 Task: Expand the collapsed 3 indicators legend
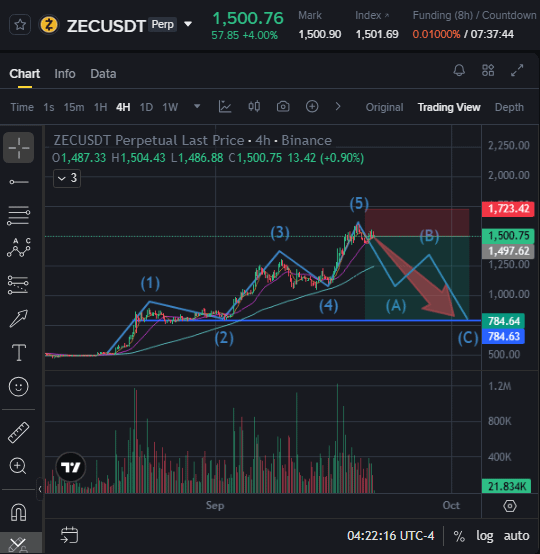67,178
